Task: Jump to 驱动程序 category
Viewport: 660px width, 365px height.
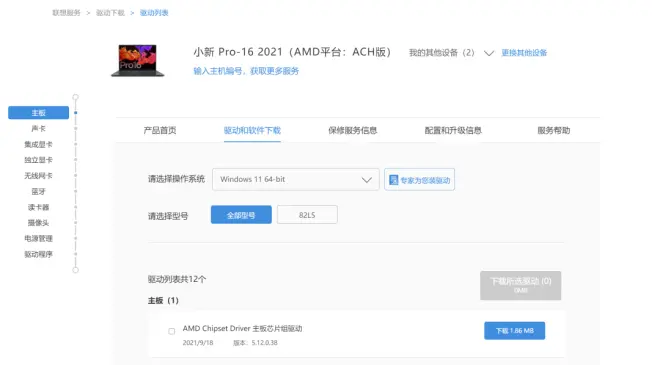Action: (38, 254)
